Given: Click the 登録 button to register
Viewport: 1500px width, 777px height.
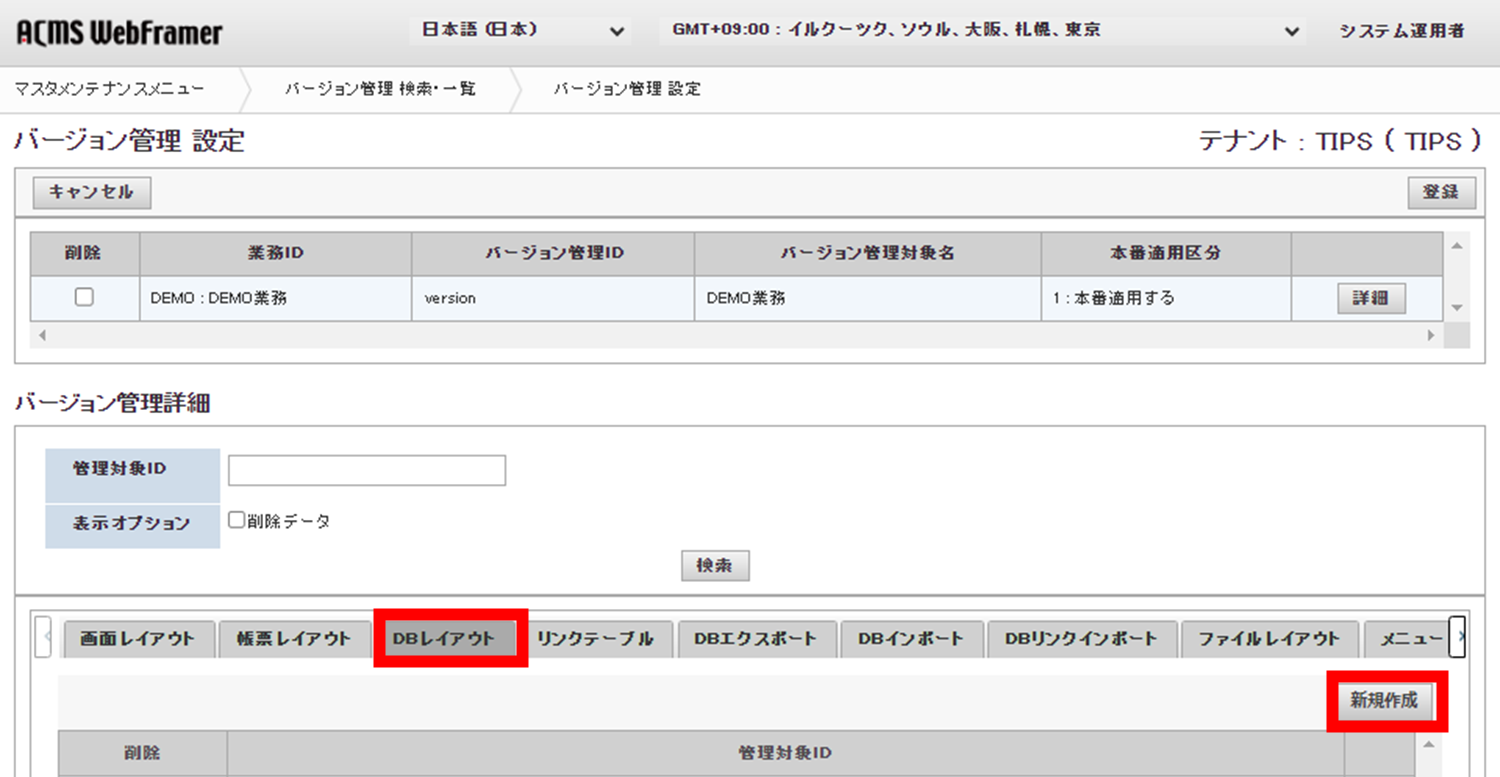Looking at the screenshot, I should (1442, 193).
